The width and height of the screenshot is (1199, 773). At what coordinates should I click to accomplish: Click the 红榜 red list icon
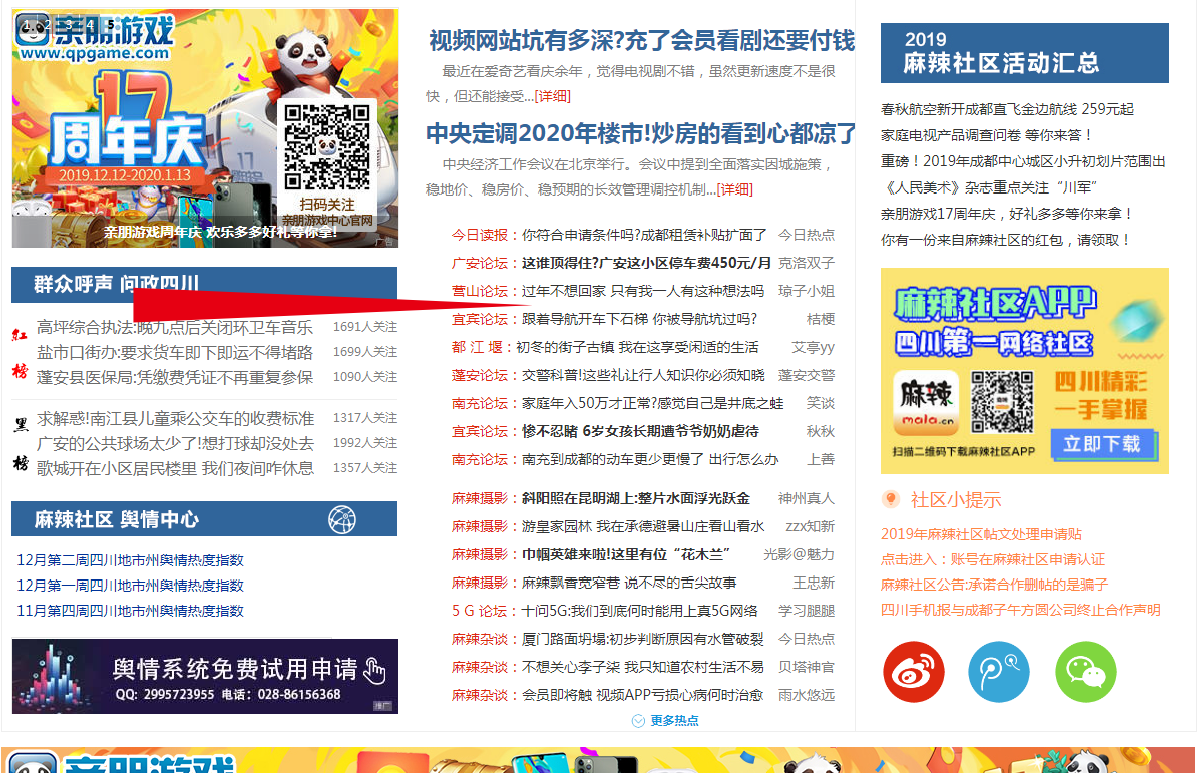click(20, 352)
